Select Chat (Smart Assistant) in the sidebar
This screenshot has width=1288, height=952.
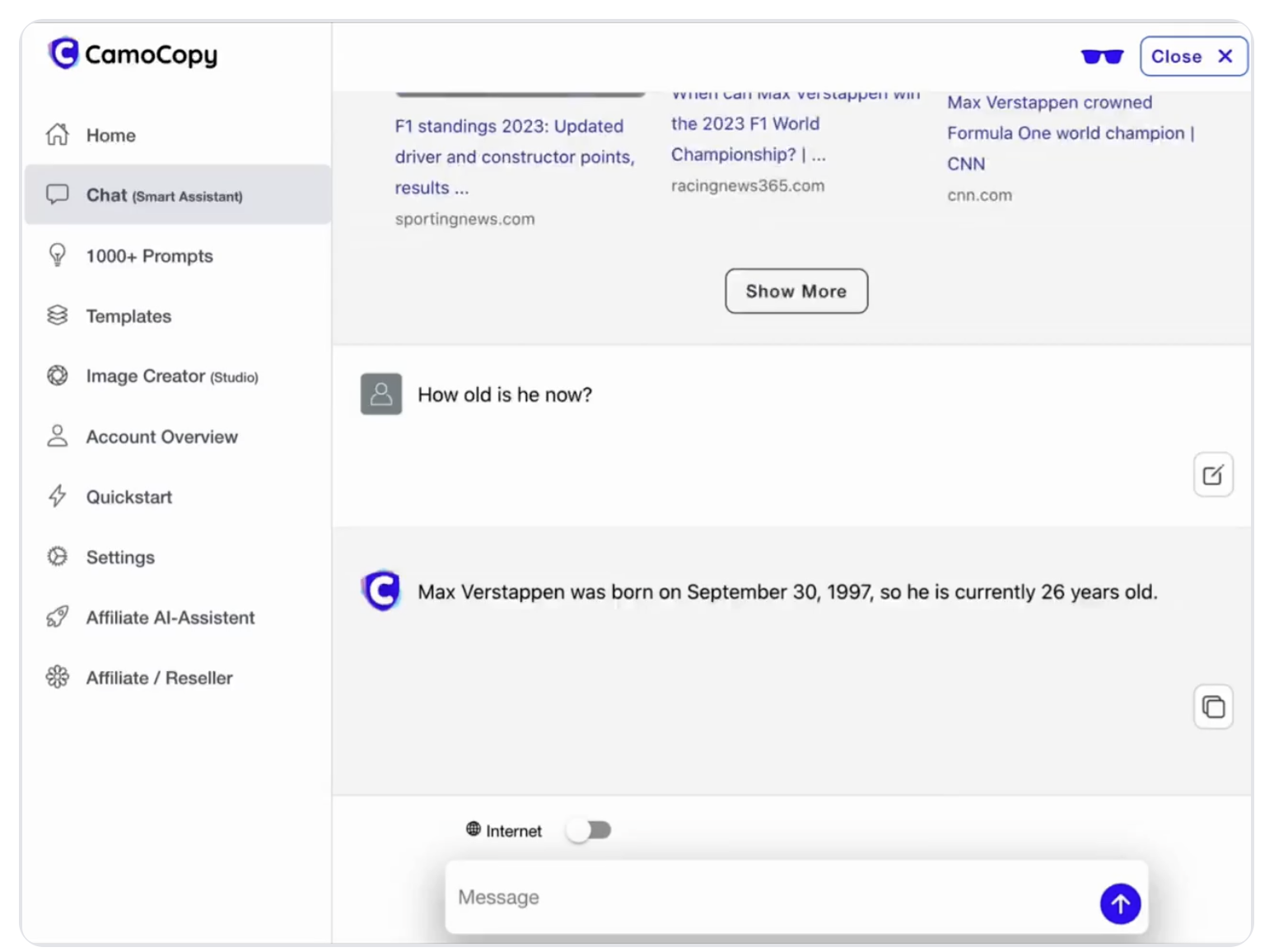click(x=164, y=195)
